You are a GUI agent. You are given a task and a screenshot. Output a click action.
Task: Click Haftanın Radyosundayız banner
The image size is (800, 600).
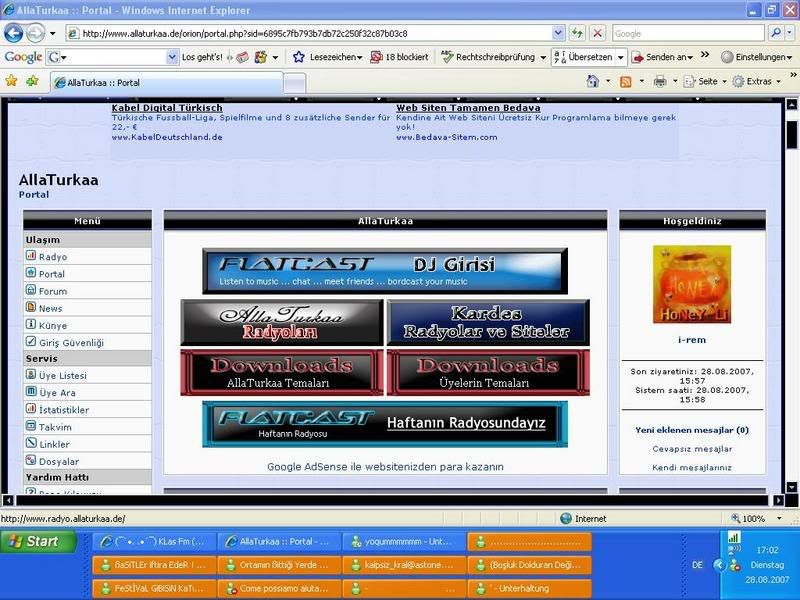385,424
